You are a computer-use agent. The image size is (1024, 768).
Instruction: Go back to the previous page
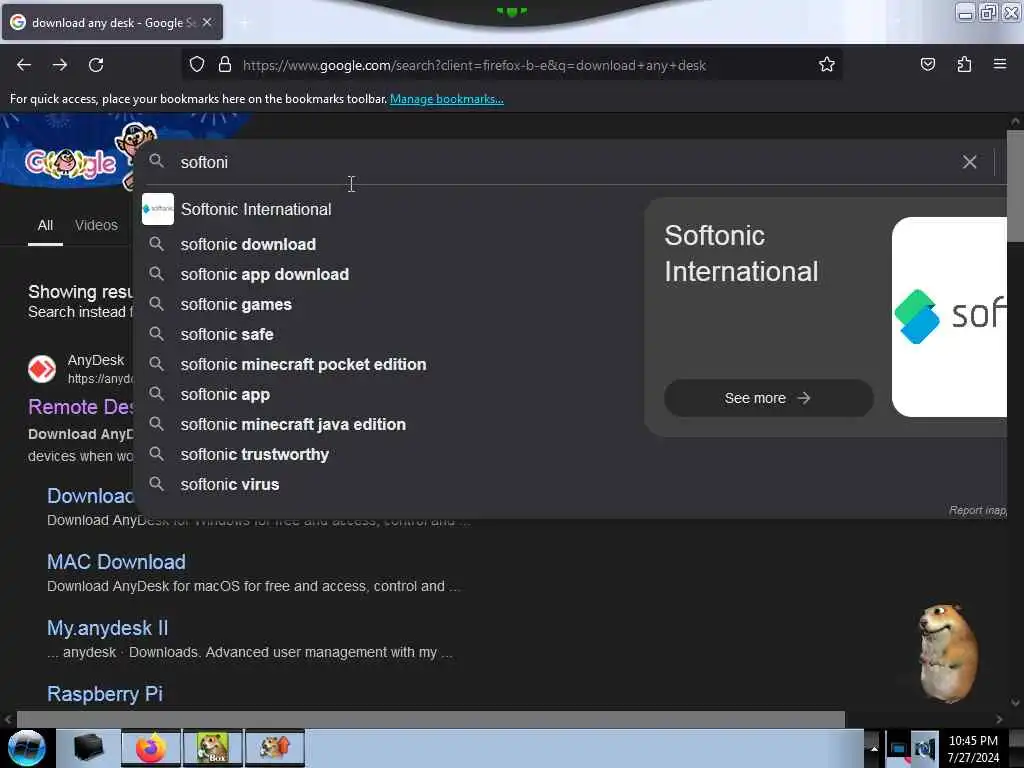pos(24,65)
